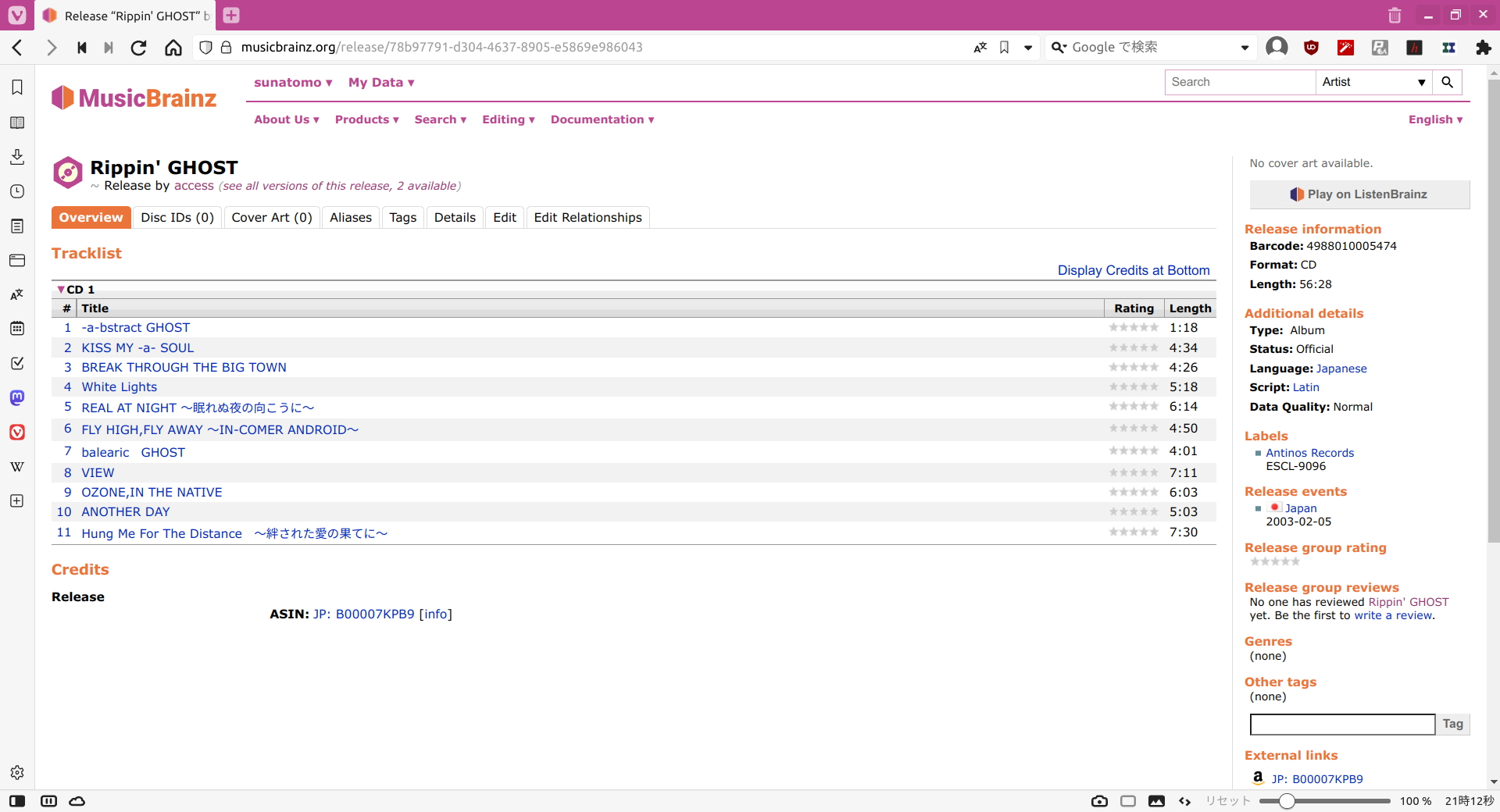Viewport: 1500px width, 812px height.
Task: Reload the current page
Action: point(138,48)
